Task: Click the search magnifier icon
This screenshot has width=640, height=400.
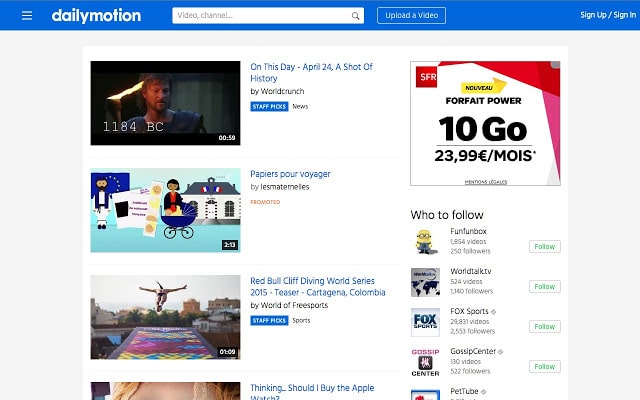Action: (x=355, y=16)
